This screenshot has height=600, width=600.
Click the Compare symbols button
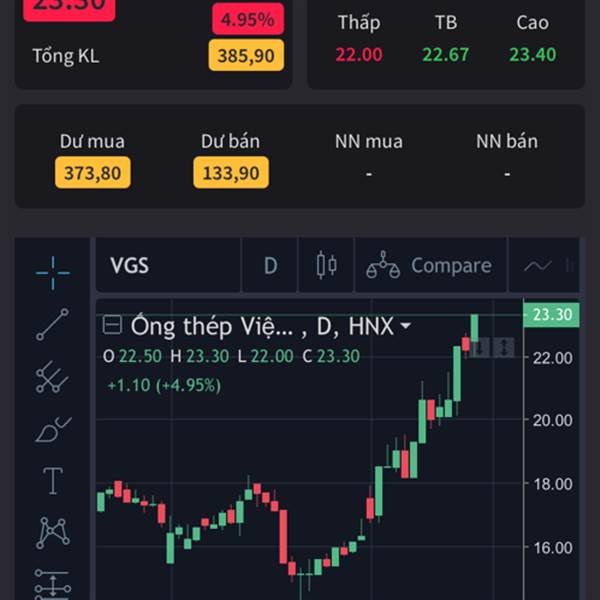[x=430, y=265]
